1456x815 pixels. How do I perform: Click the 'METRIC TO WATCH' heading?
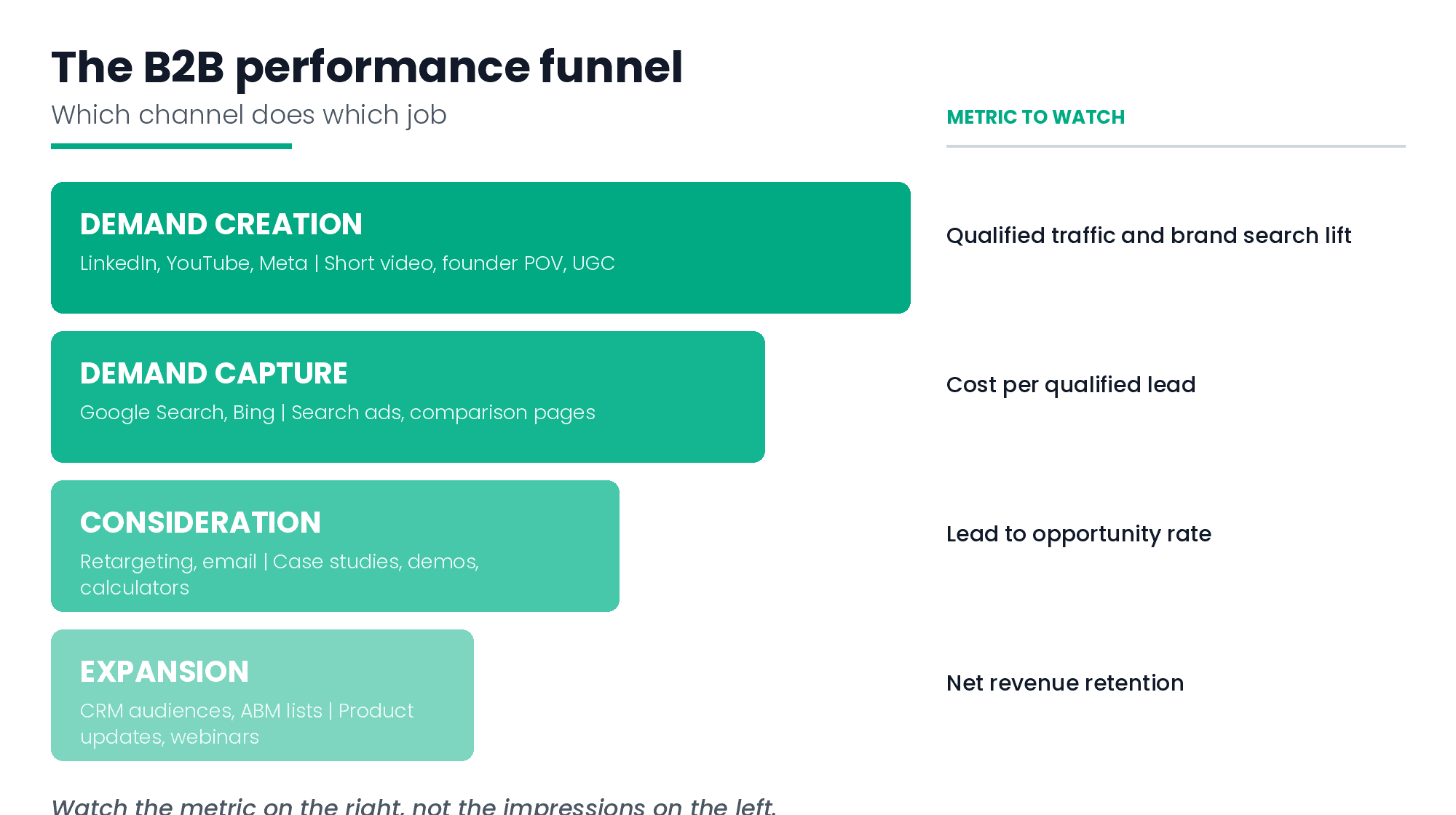(1035, 117)
